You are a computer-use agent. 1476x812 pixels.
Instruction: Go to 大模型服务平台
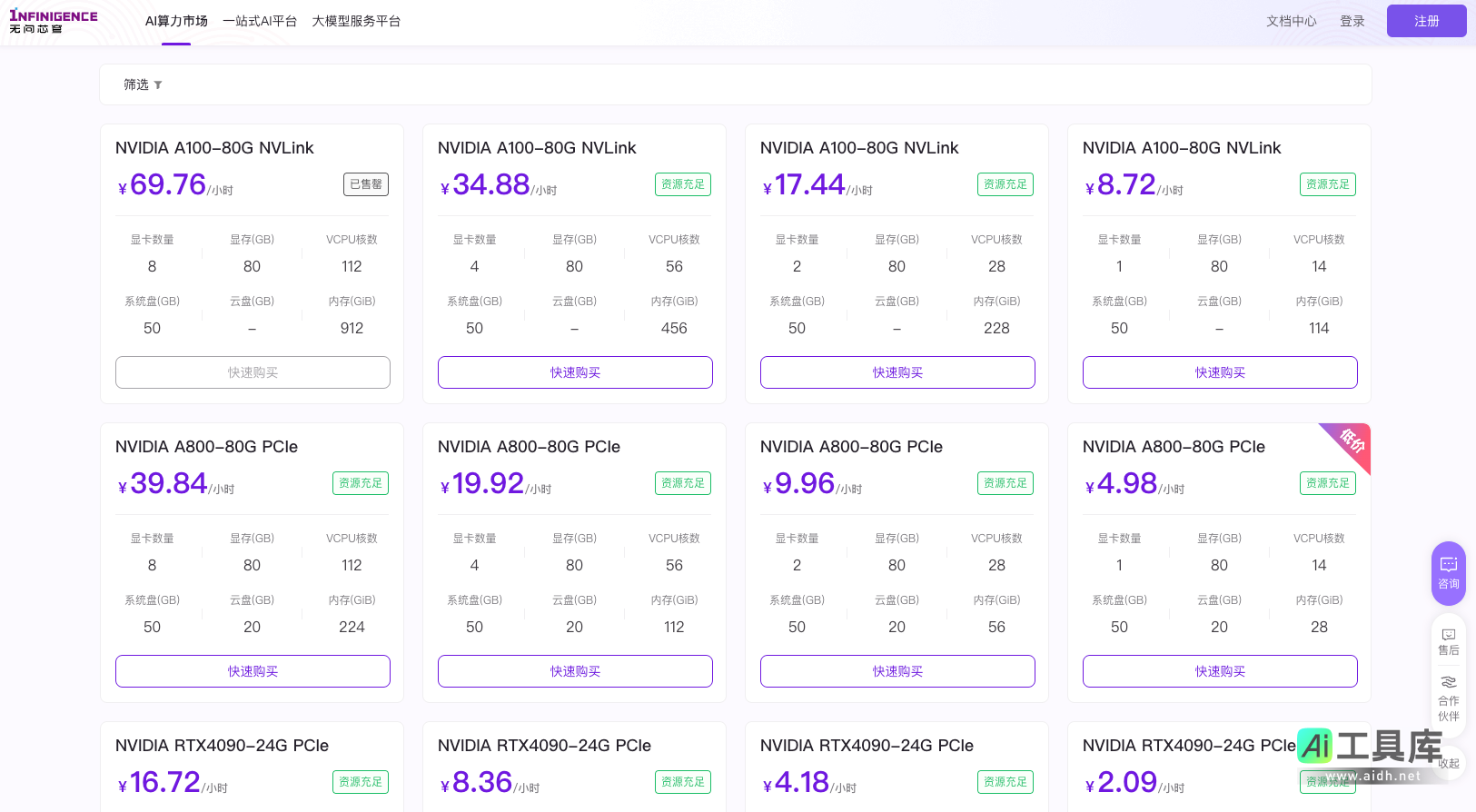click(x=356, y=21)
